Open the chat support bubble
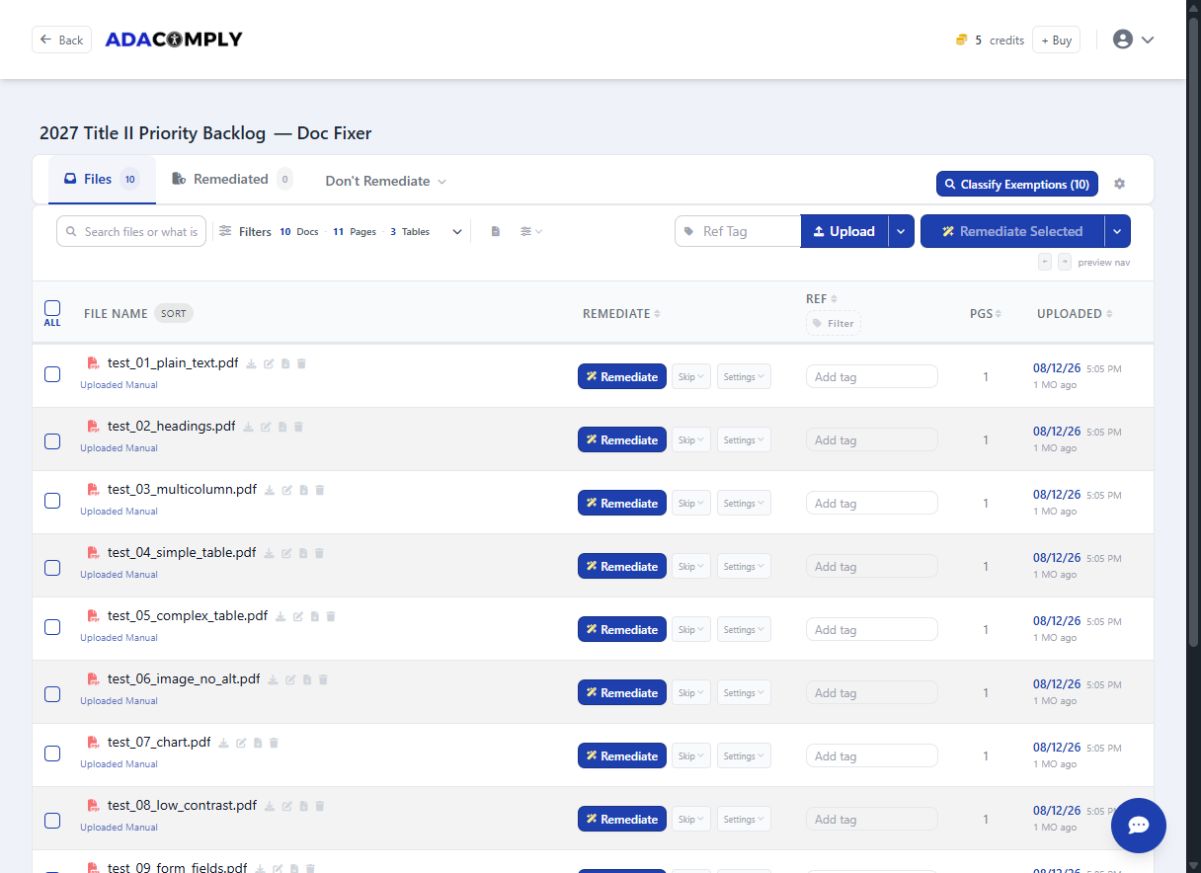Screen dimensions: 1201x873 click(x=1138, y=825)
